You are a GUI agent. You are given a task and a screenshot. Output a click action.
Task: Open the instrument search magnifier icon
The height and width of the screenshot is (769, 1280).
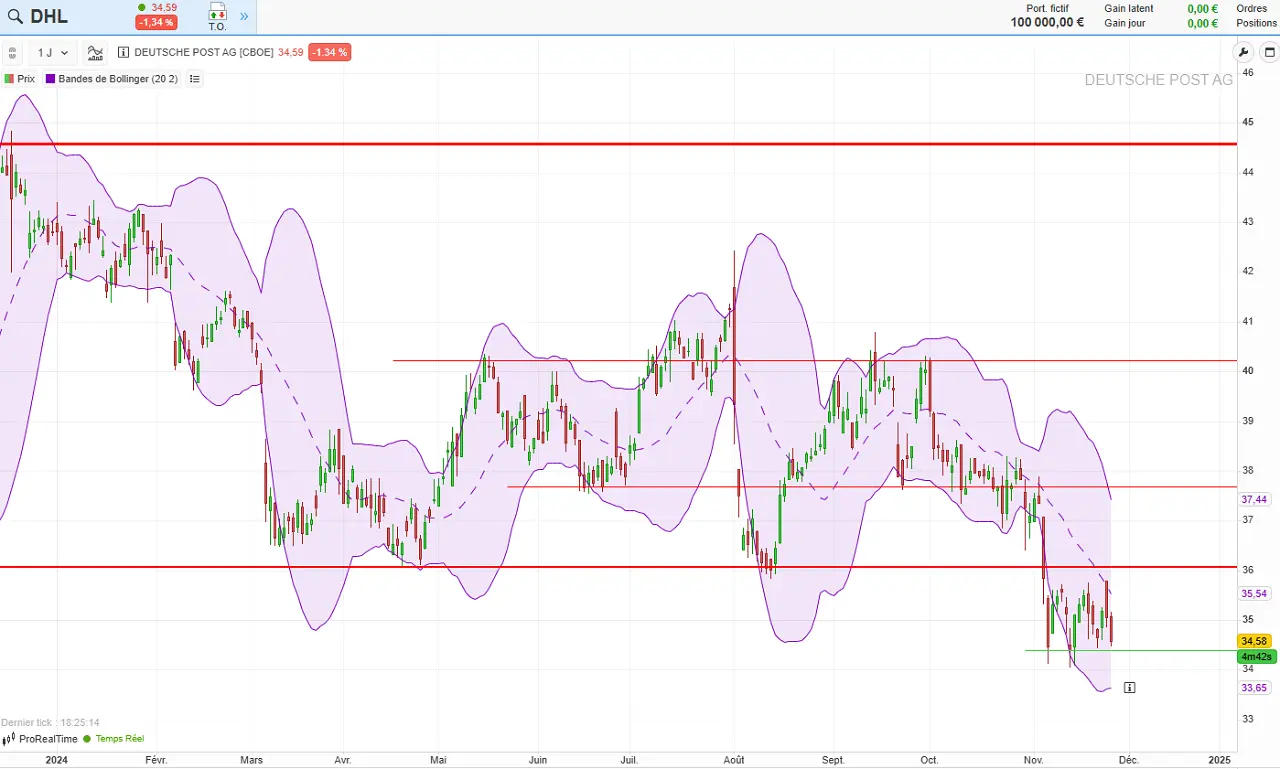(16, 16)
